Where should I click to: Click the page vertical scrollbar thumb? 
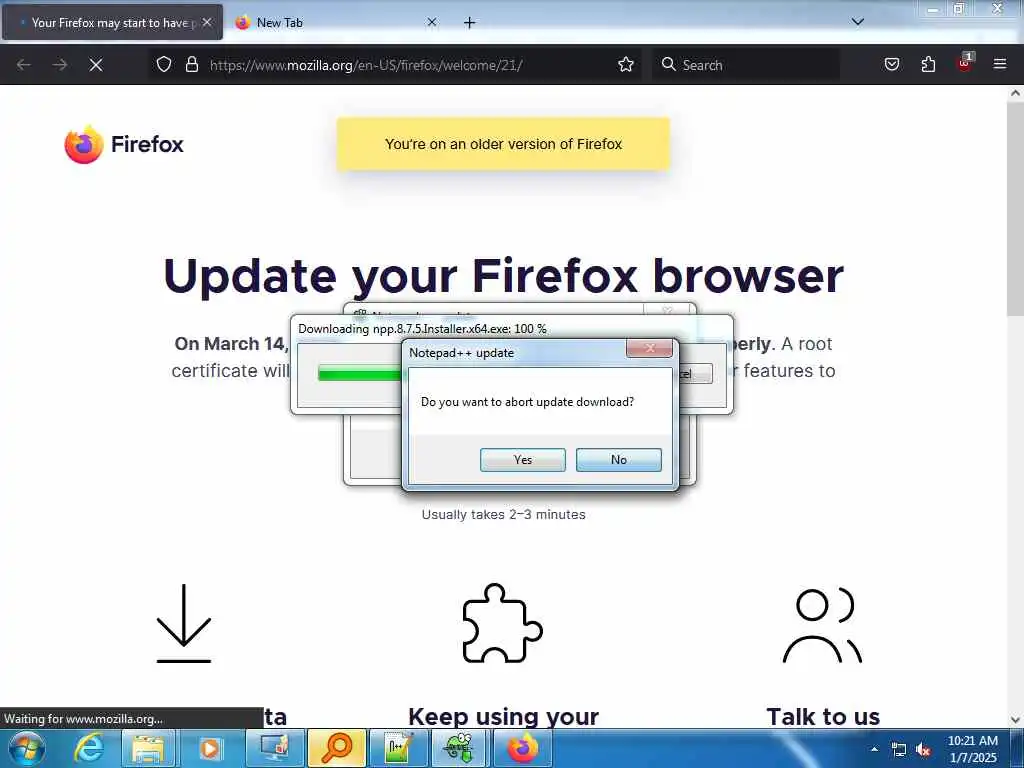1015,208
